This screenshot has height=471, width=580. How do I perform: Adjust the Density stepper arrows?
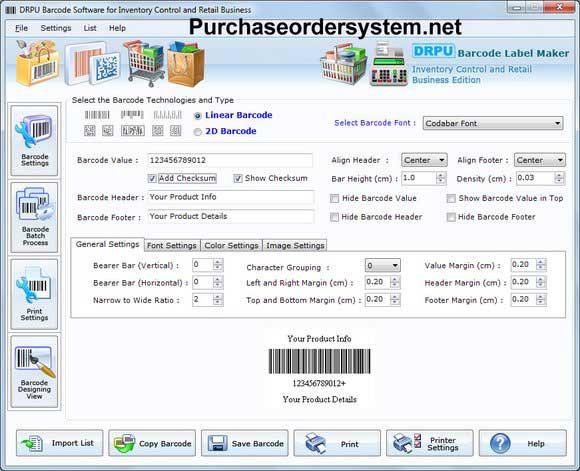(x=559, y=178)
